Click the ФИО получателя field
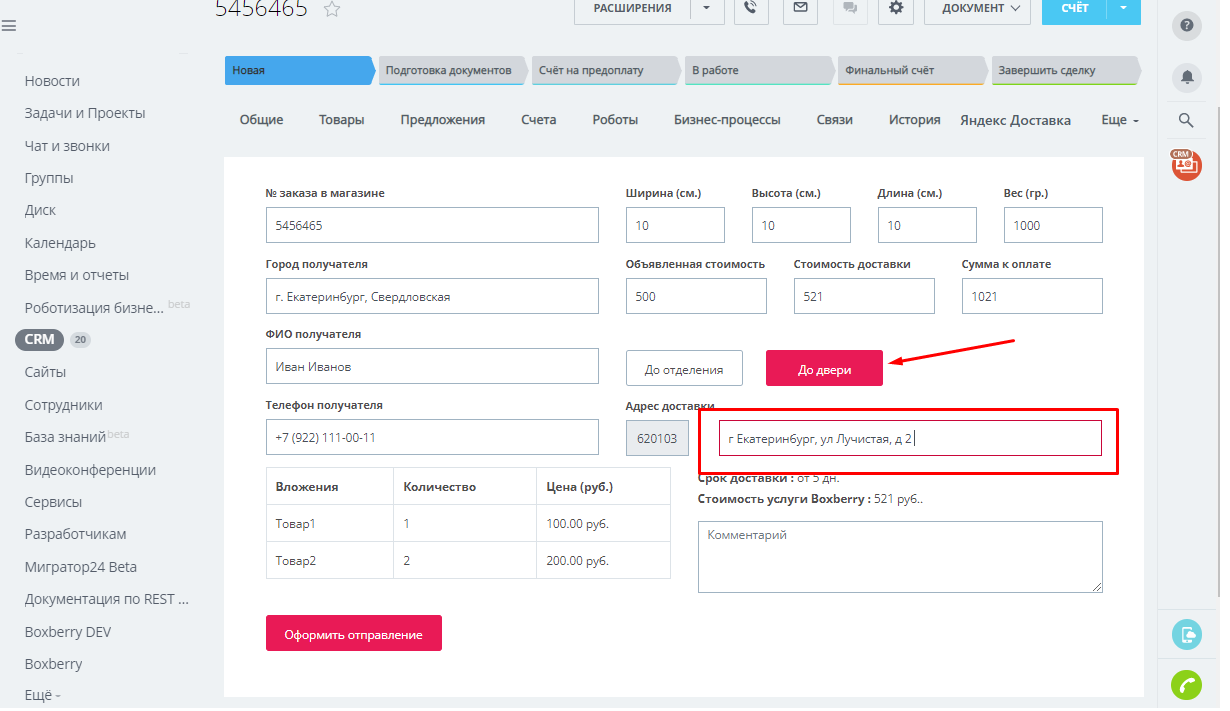 point(432,366)
